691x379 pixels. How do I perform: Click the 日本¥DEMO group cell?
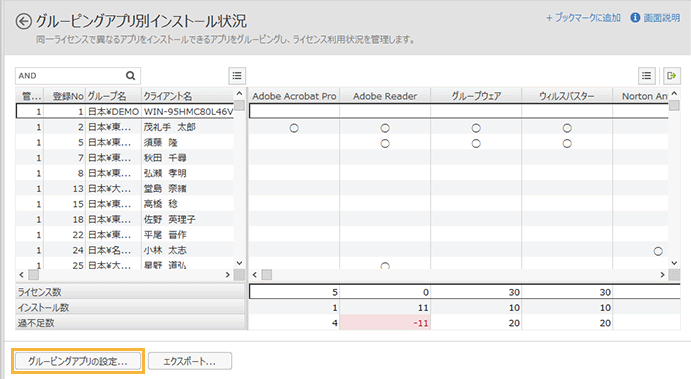pos(113,111)
